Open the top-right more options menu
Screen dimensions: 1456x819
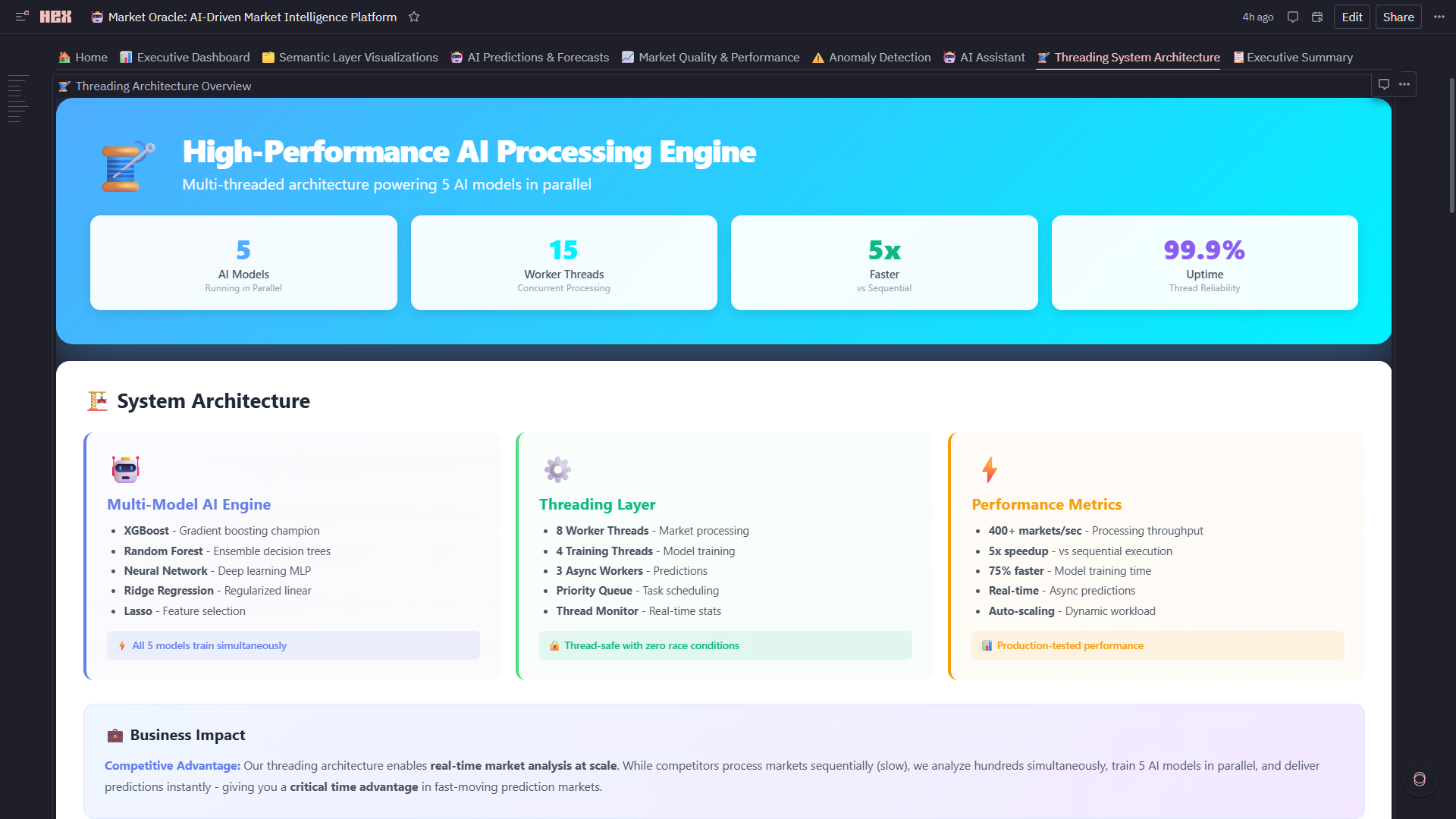(1439, 17)
